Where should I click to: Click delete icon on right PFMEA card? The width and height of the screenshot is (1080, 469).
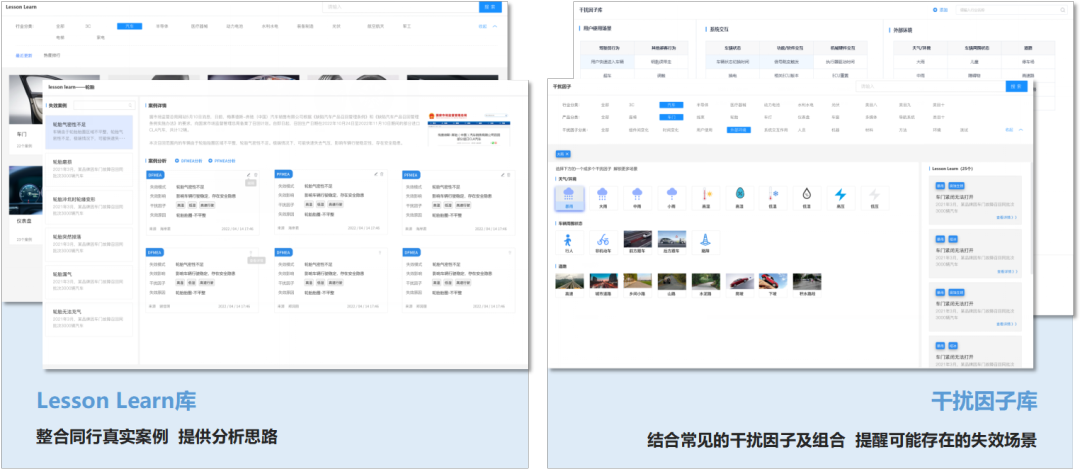(510, 174)
